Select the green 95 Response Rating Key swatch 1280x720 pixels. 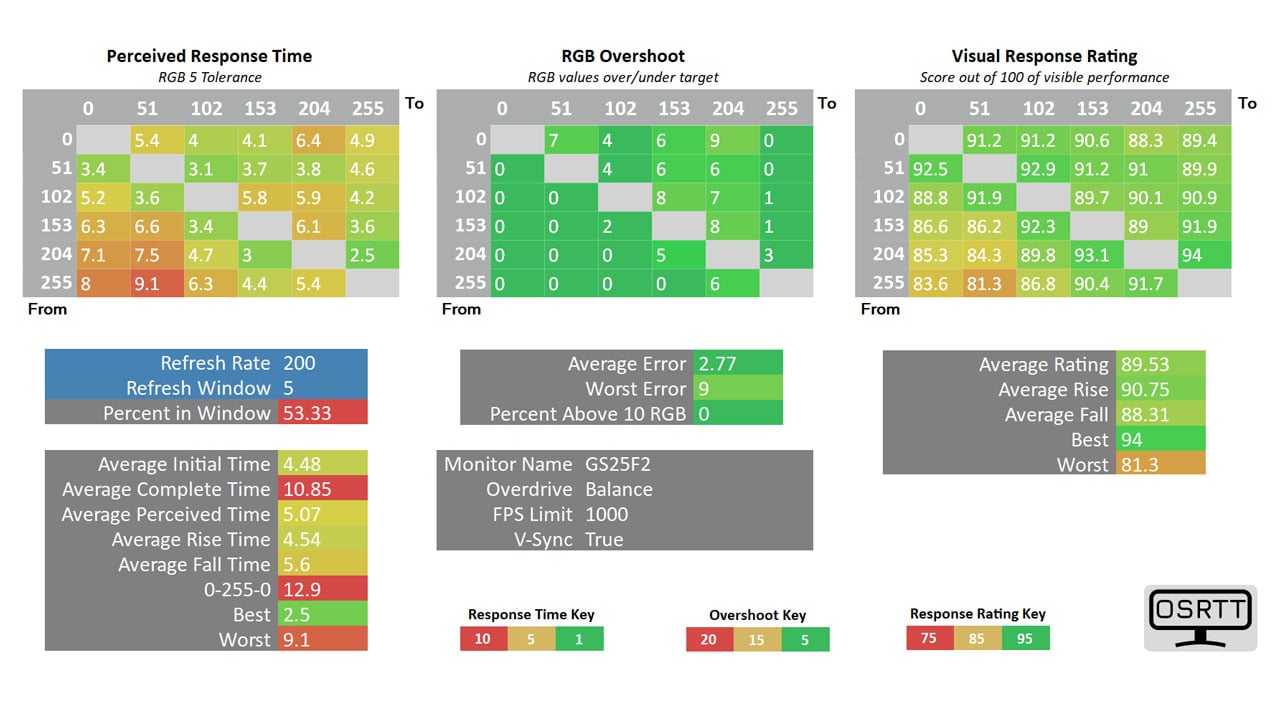pyautogui.click(x=1025, y=638)
